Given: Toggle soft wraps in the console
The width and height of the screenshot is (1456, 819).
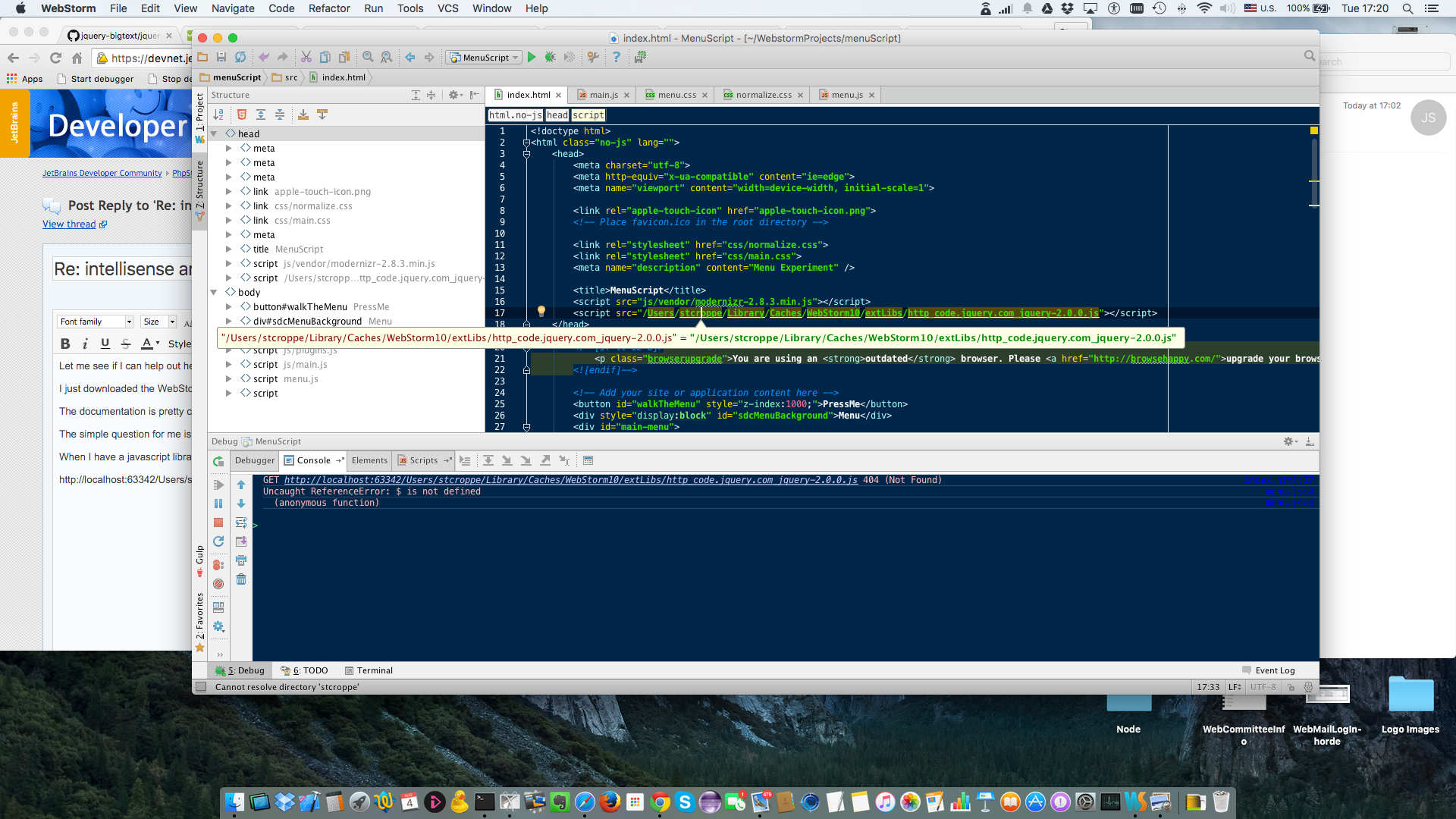Looking at the screenshot, I should click(x=241, y=522).
